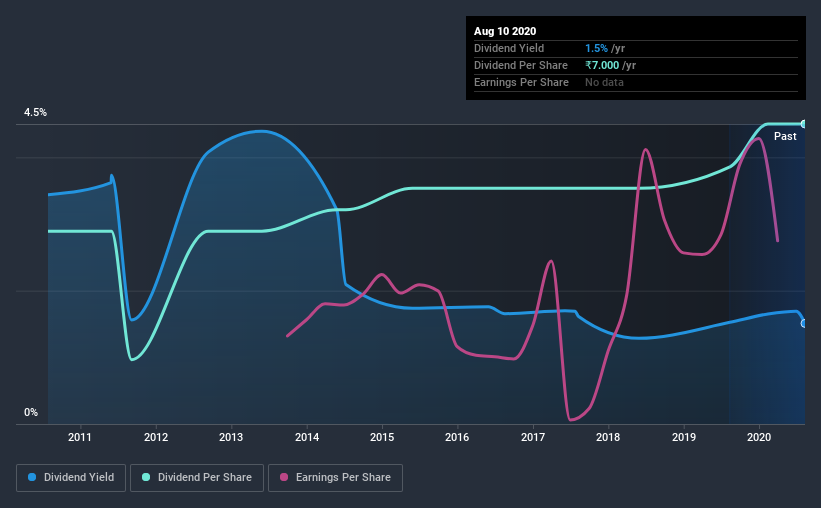Click the 2012 x-axis year label
This screenshot has height=508, width=821.
coord(156,437)
